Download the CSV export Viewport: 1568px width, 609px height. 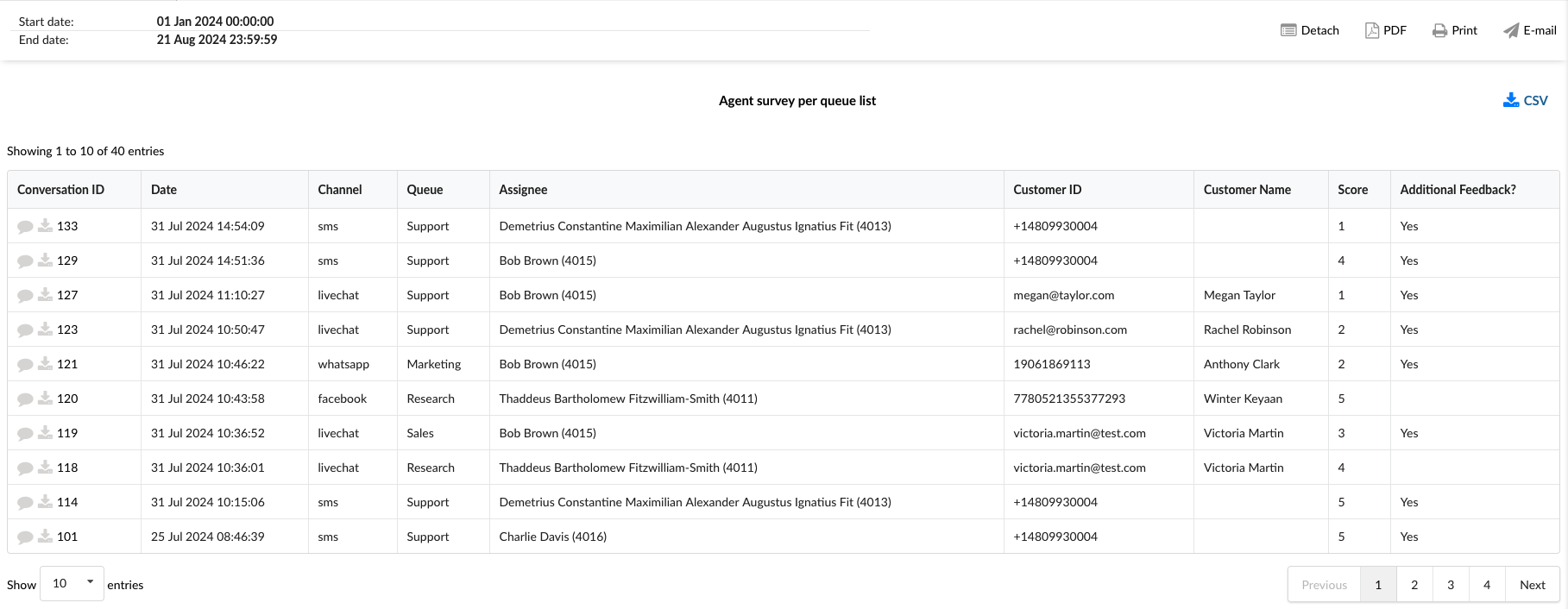click(x=1526, y=100)
